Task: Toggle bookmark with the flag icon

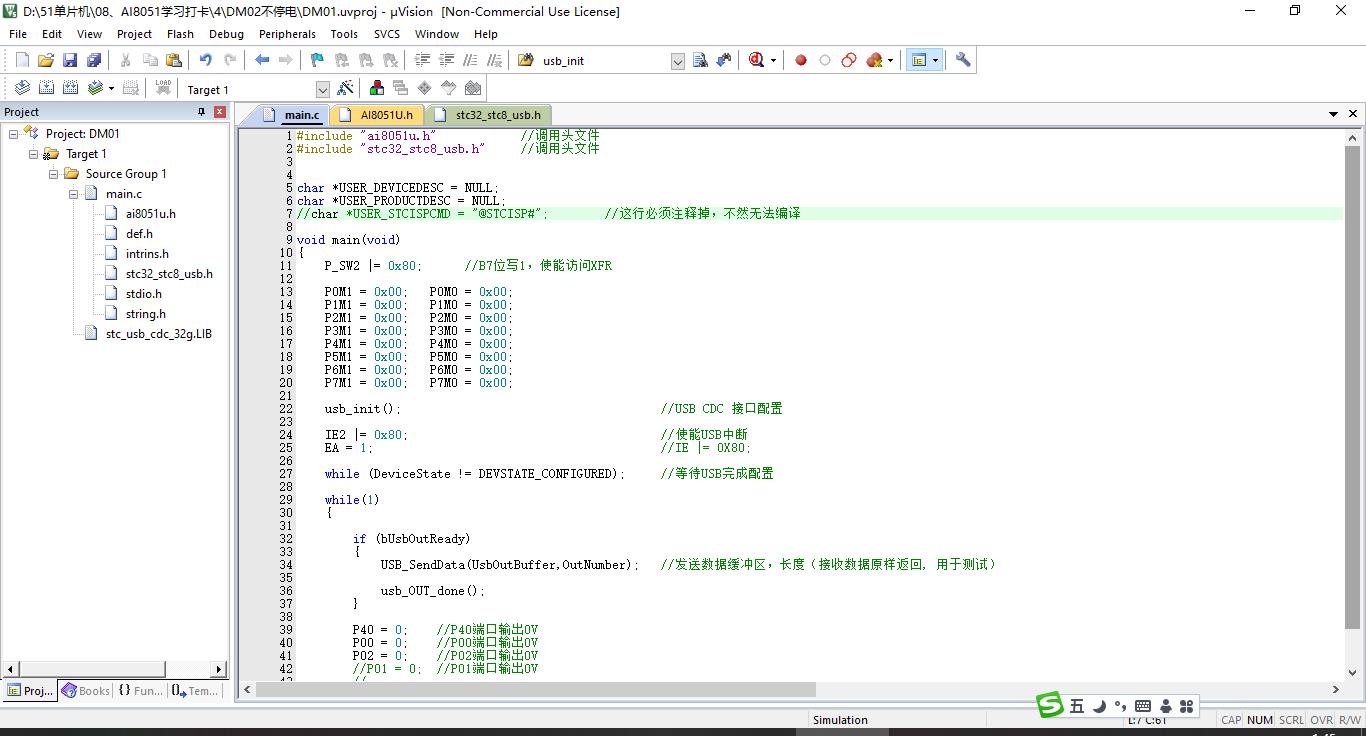Action: point(317,61)
